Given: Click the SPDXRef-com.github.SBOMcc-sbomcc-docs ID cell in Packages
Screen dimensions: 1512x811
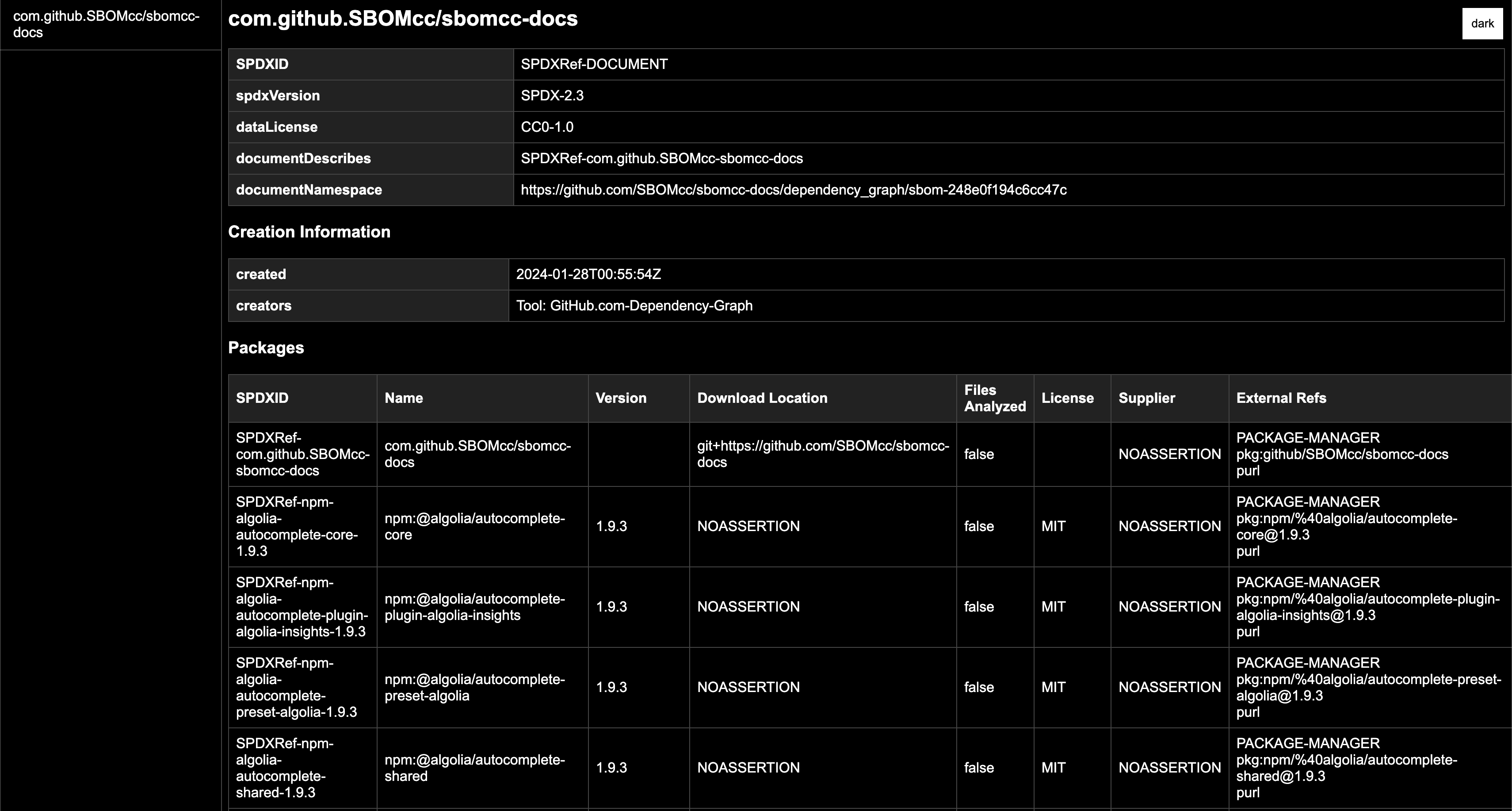Looking at the screenshot, I should pos(303,454).
